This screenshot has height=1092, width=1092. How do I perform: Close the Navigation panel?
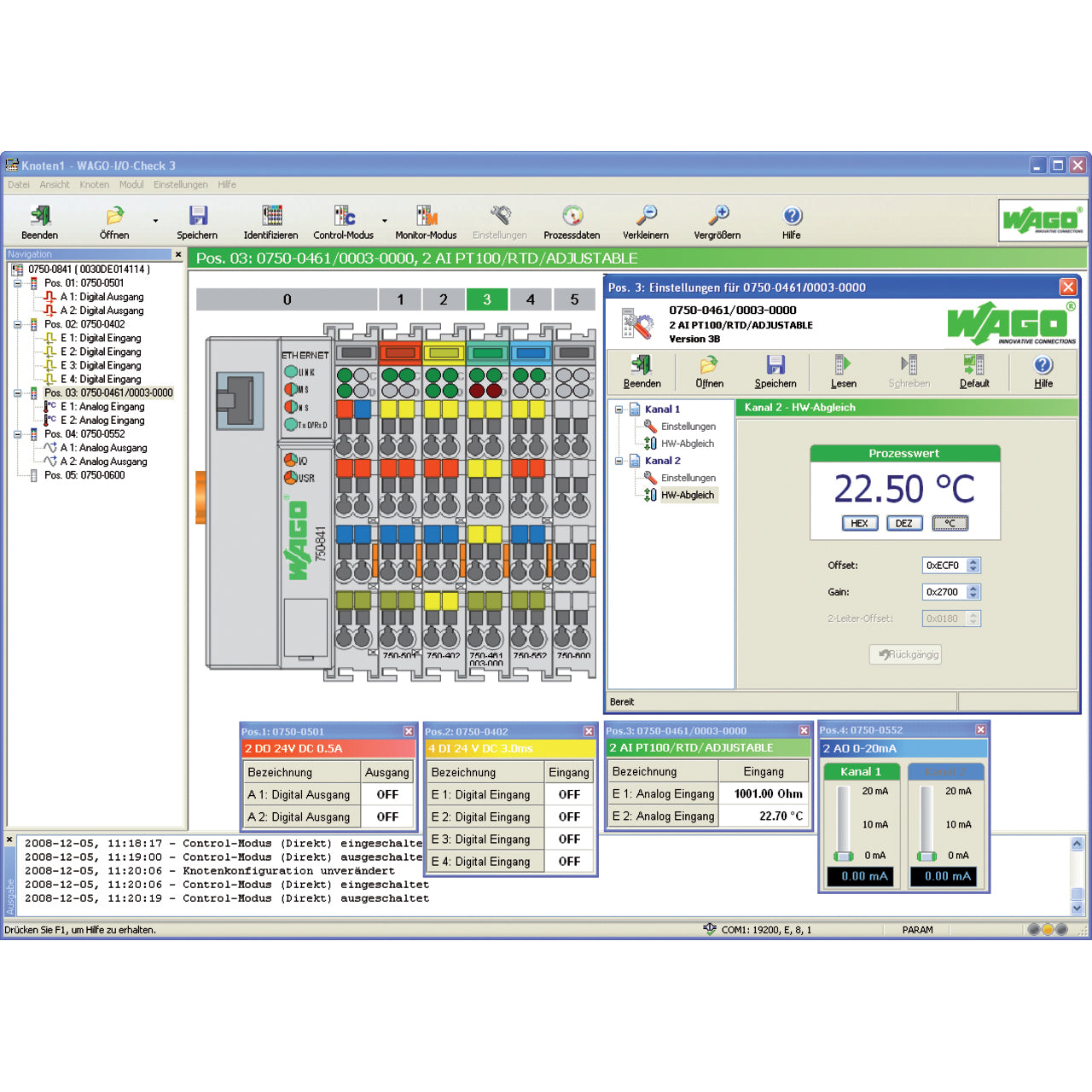pyautogui.click(x=178, y=254)
